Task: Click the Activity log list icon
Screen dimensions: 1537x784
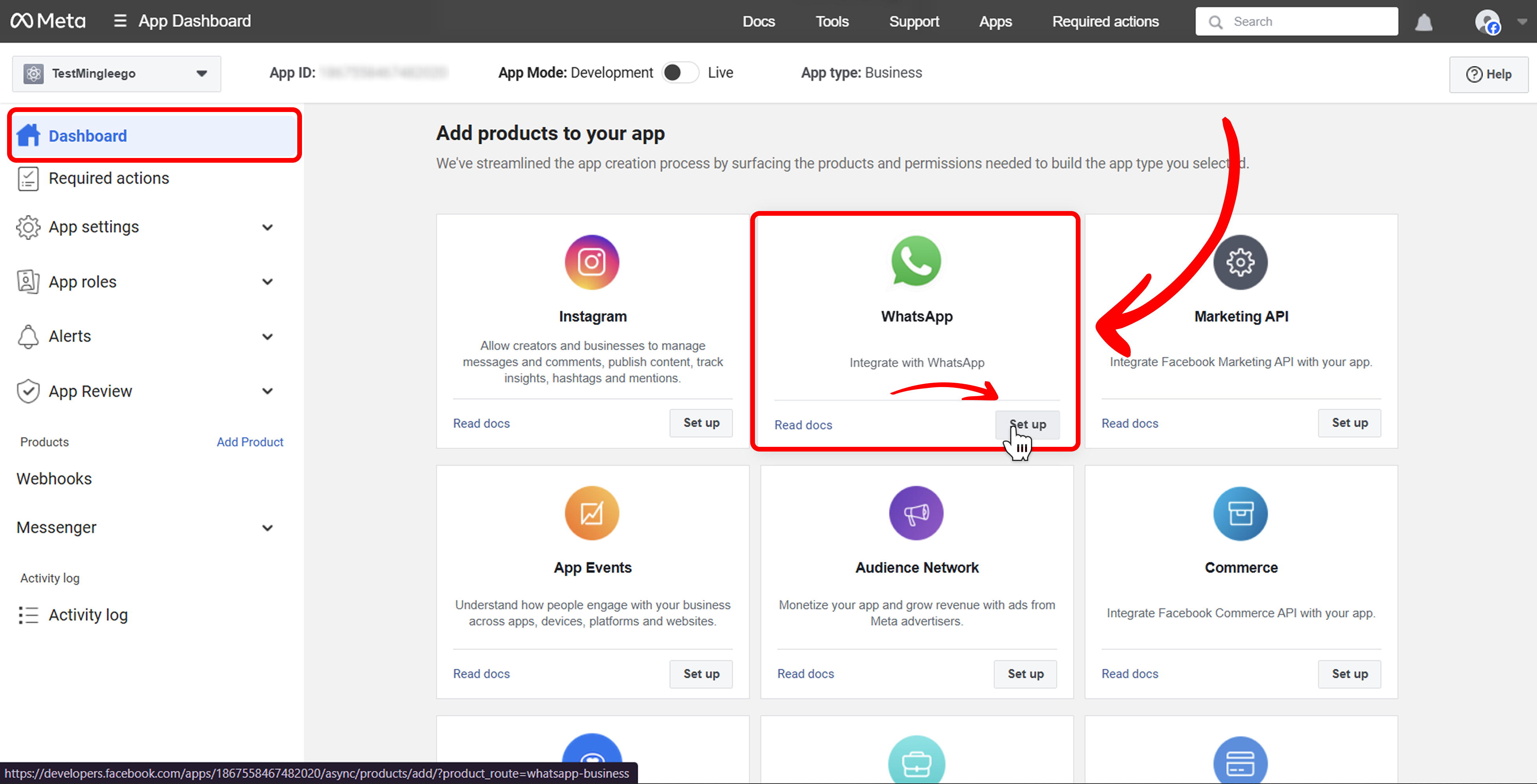Action: pyautogui.click(x=28, y=615)
